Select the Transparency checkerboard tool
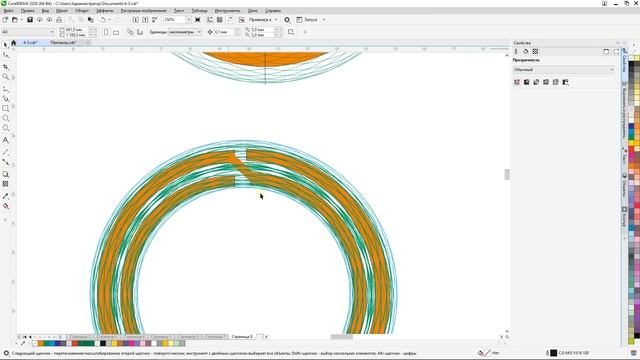Image resolution: width=640 pixels, height=360 pixels. point(5,184)
